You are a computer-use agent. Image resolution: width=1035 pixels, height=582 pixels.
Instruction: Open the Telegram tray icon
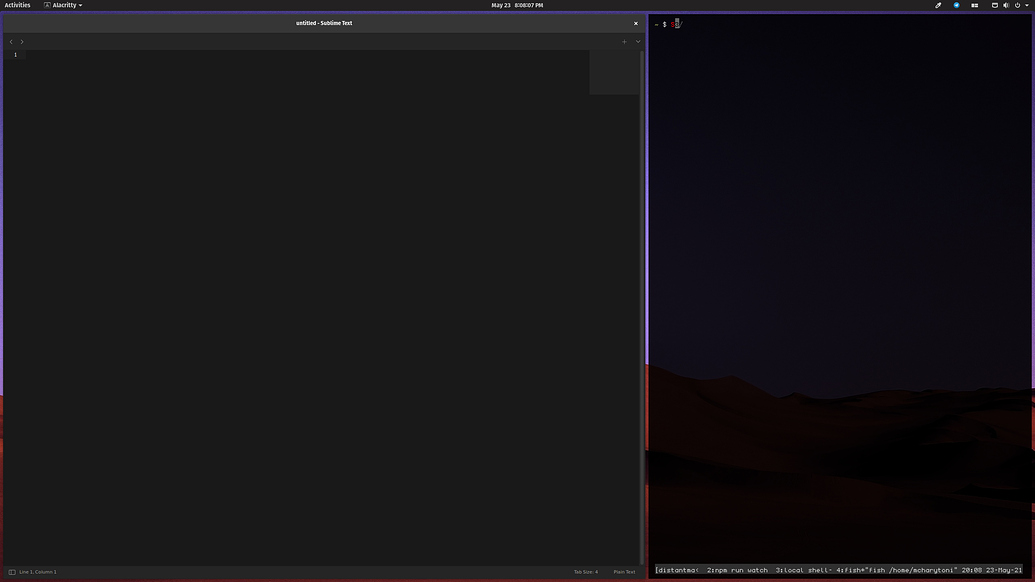[956, 5]
